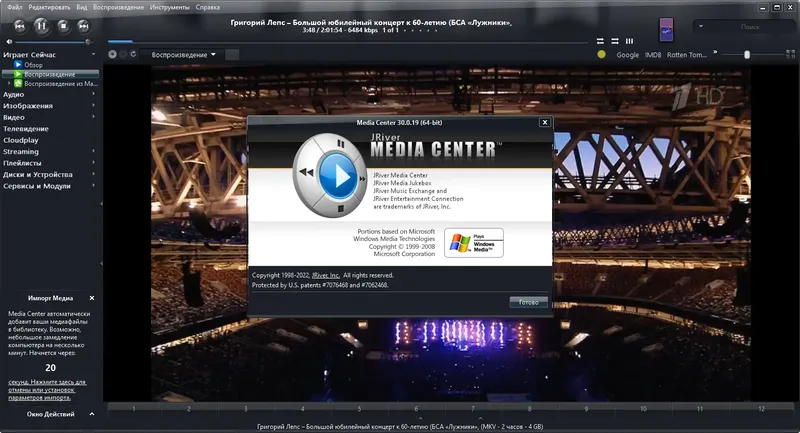Jump to chapter marker 6 on timeline

(x=416, y=409)
